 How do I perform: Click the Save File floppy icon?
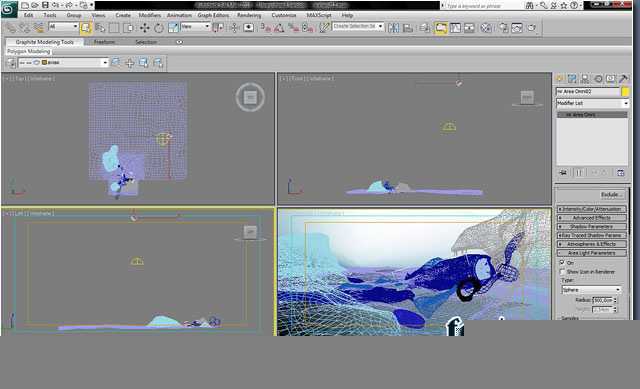point(45,5)
